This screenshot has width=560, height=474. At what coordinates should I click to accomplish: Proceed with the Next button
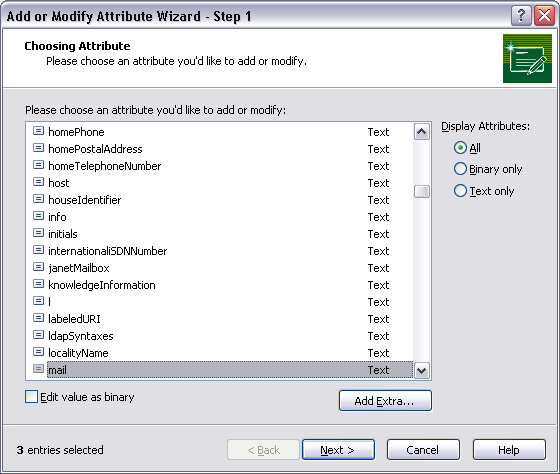point(338,450)
